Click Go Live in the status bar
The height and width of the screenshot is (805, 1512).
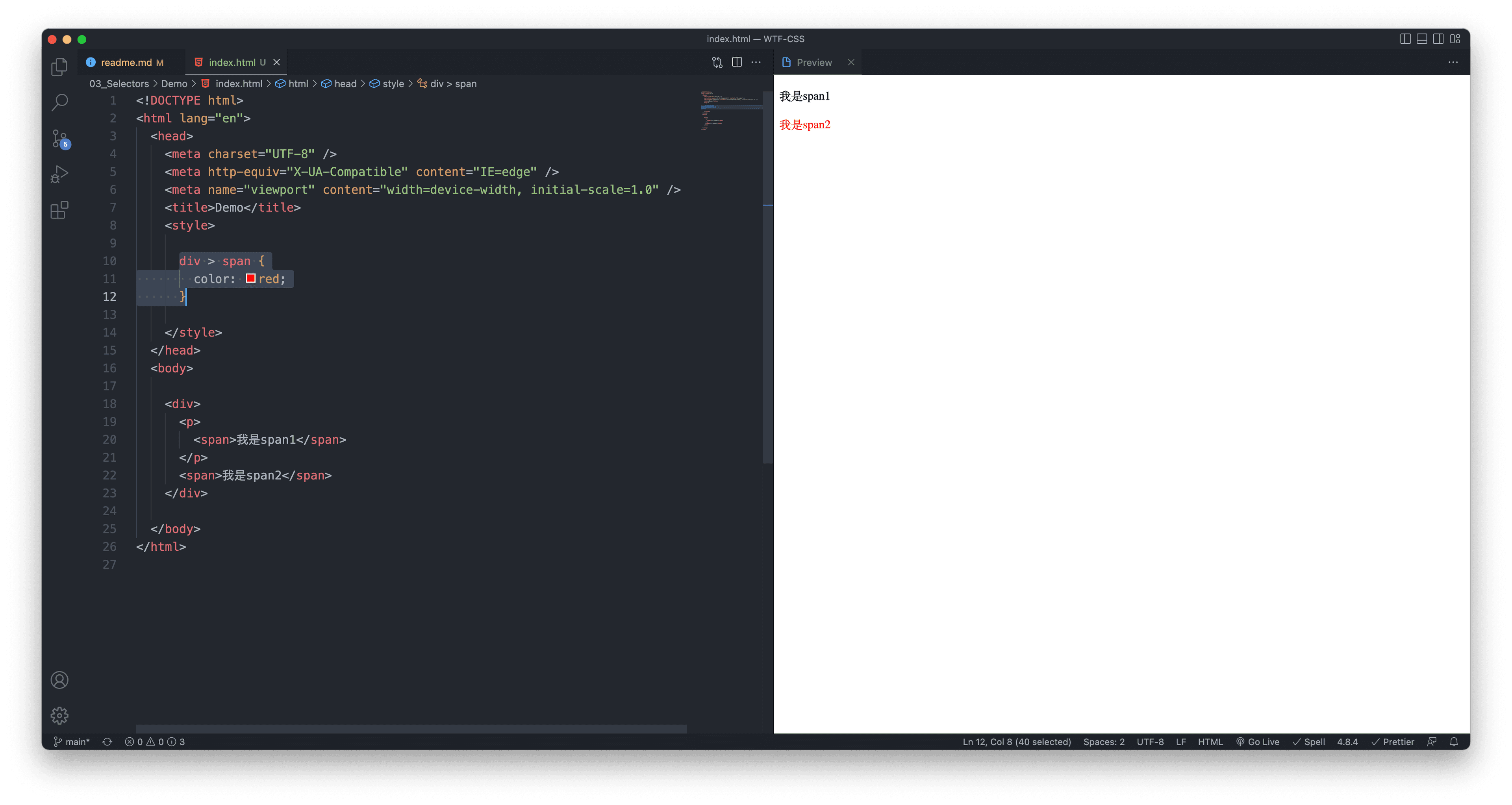(x=1257, y=742)
